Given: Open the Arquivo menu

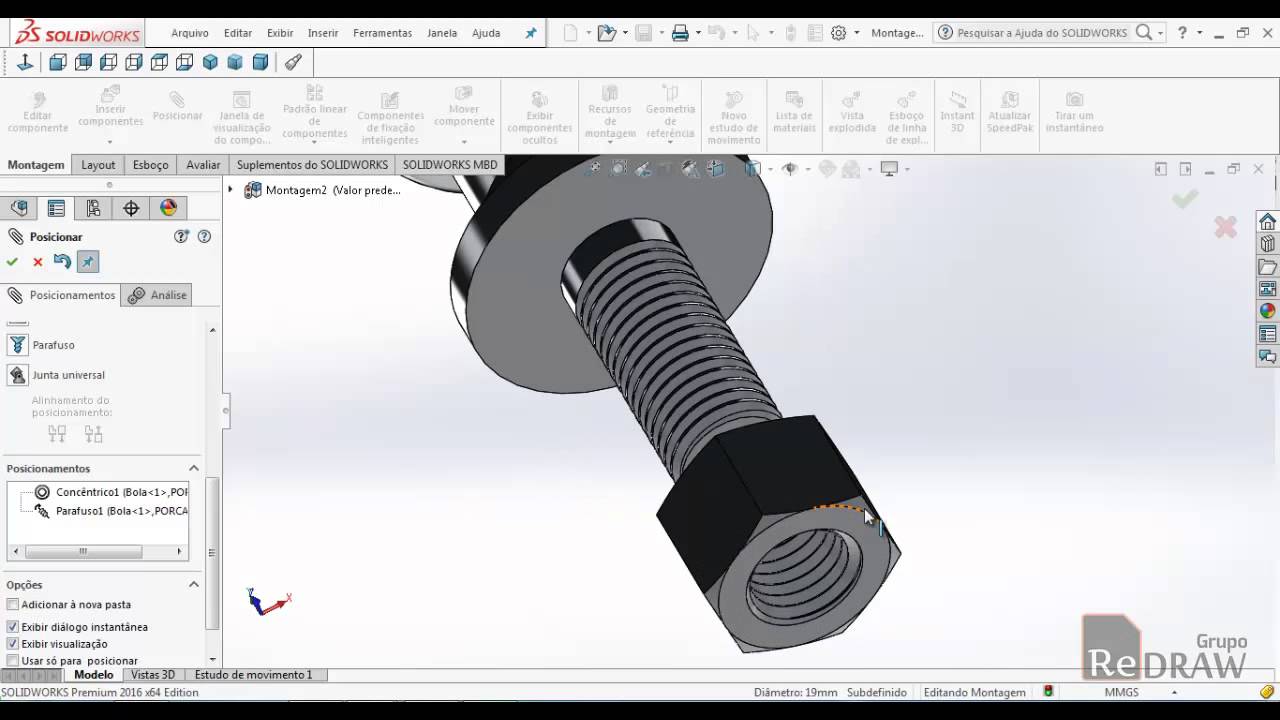Looking at the screenshot, I should pos(190,33).
